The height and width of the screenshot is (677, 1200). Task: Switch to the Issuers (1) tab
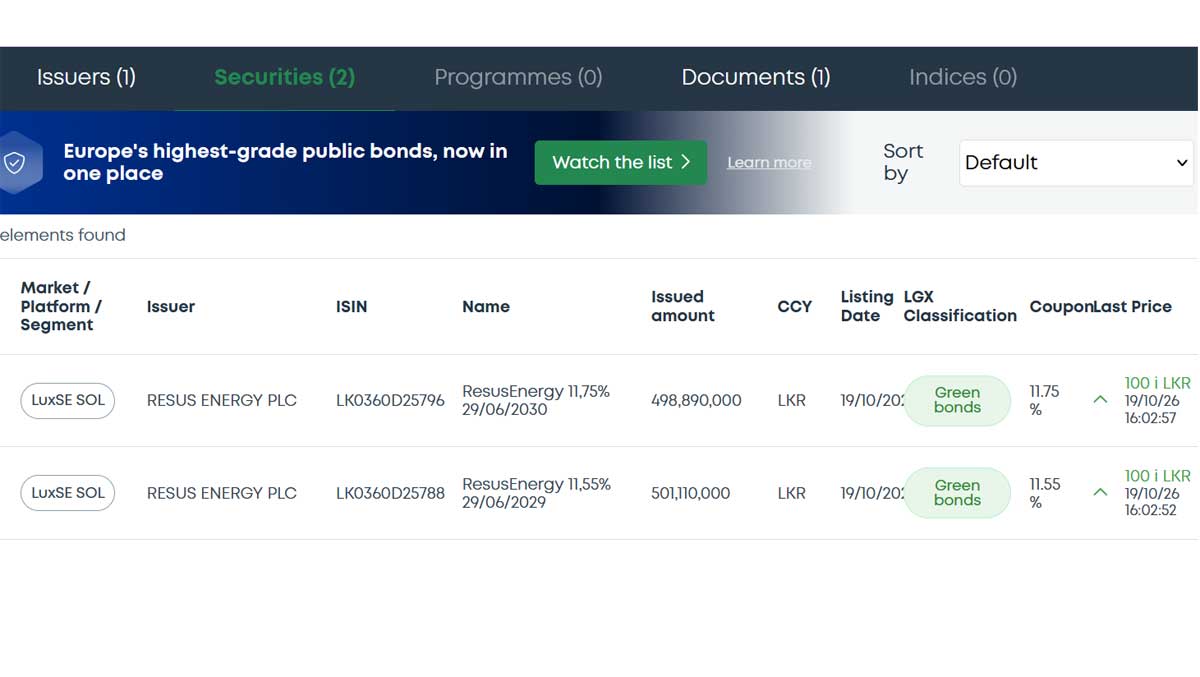click(86, 77)
